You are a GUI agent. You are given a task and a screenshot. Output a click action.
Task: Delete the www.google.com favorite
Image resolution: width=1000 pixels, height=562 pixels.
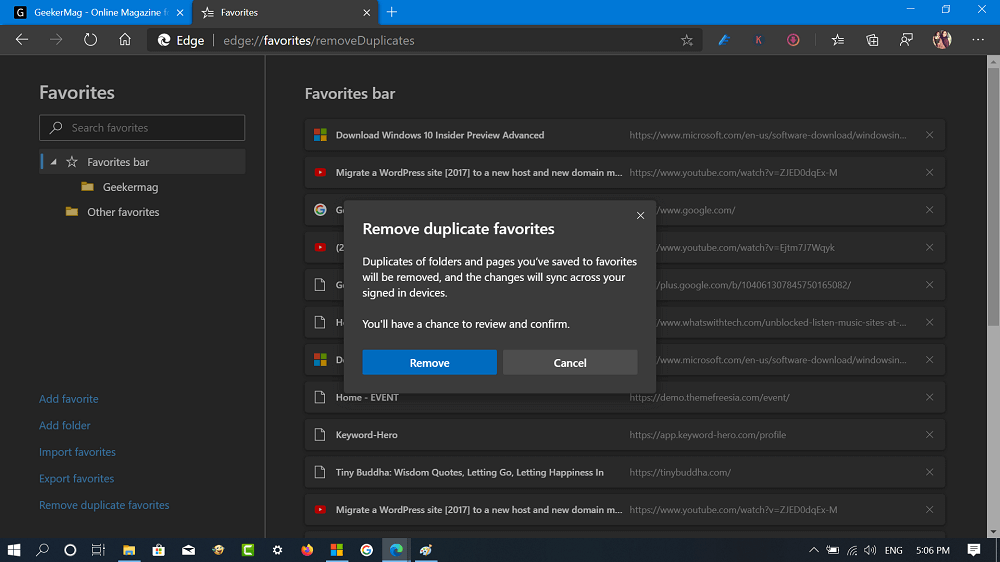[x=929, y=210]
